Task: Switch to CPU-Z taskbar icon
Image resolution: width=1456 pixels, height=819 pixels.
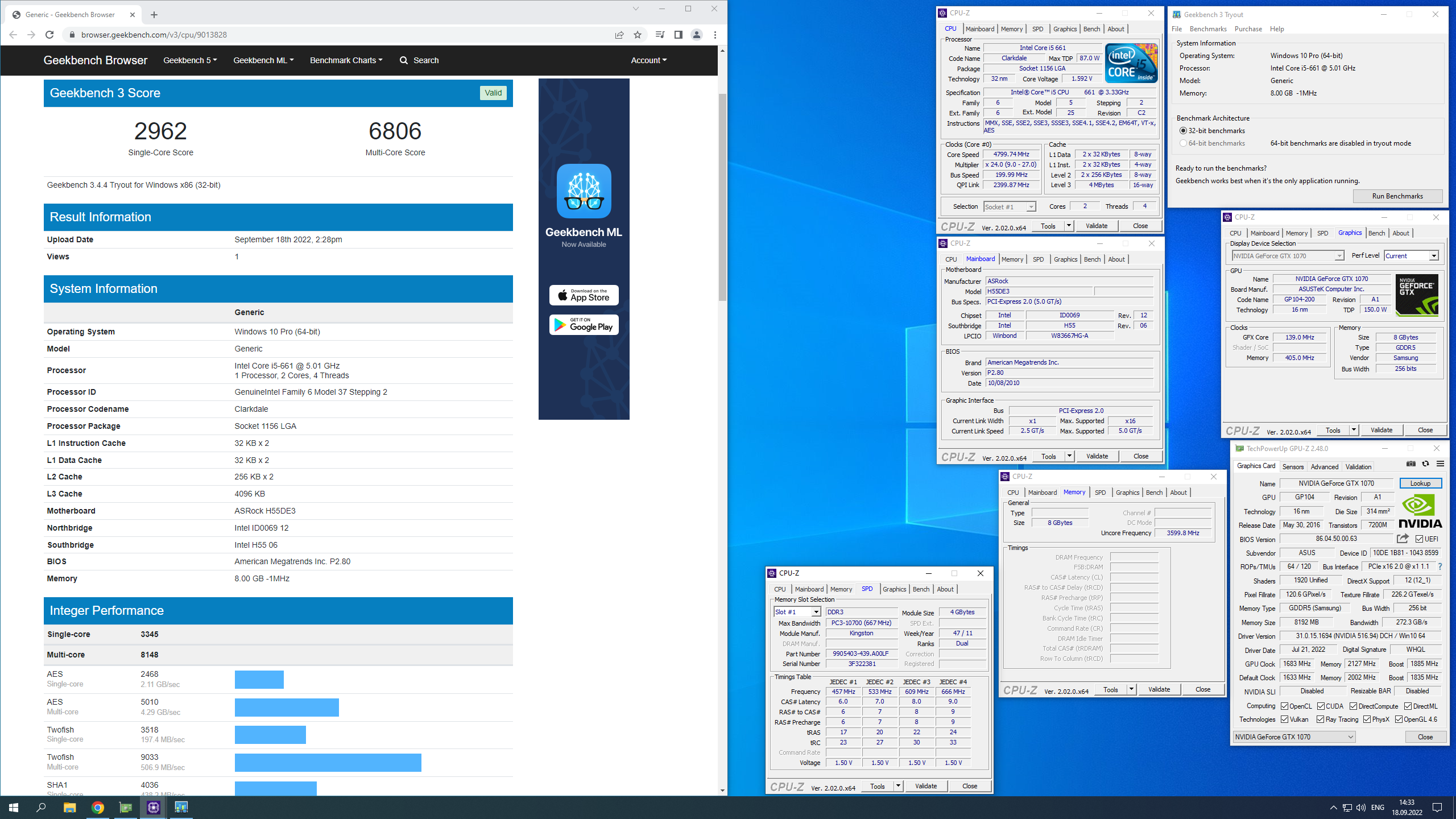Action: (x=154, y=808)
